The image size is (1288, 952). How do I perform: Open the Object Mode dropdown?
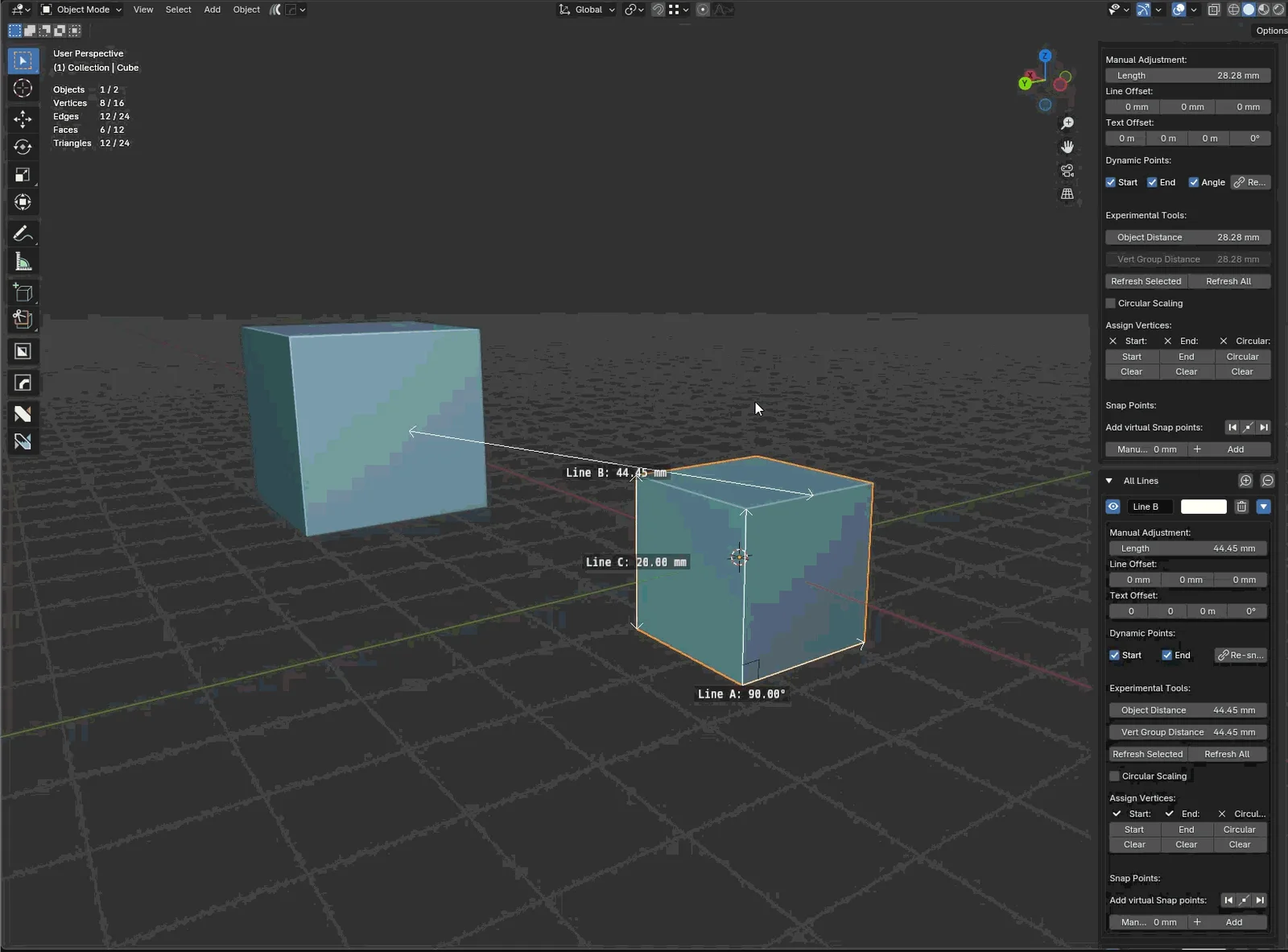pos(80,10)
